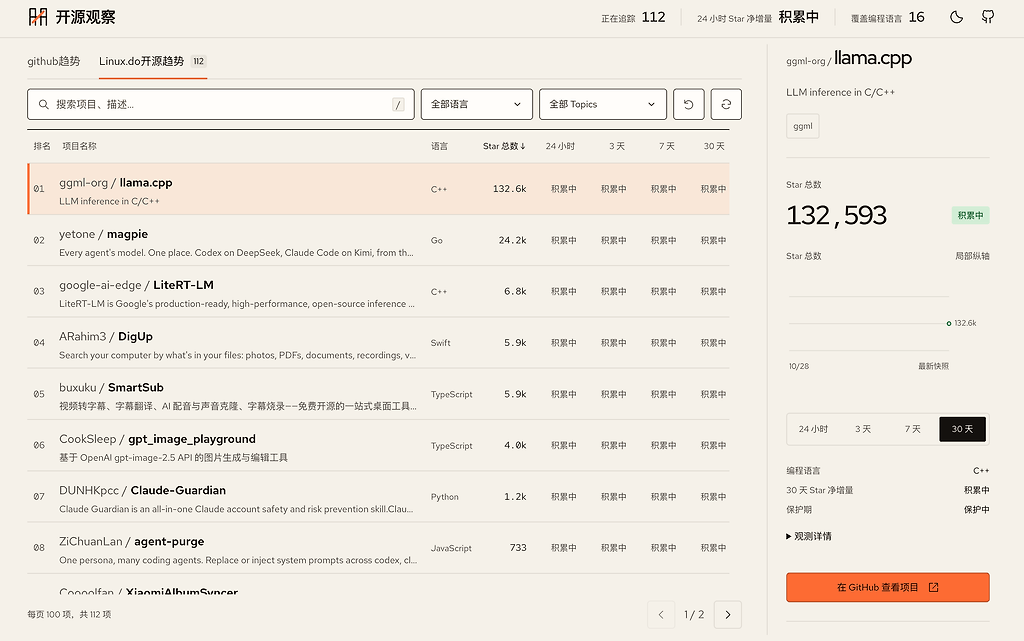Open the 全部 Topics dropdown
This screenshot has width=1024, height=641.
point(603,104)
